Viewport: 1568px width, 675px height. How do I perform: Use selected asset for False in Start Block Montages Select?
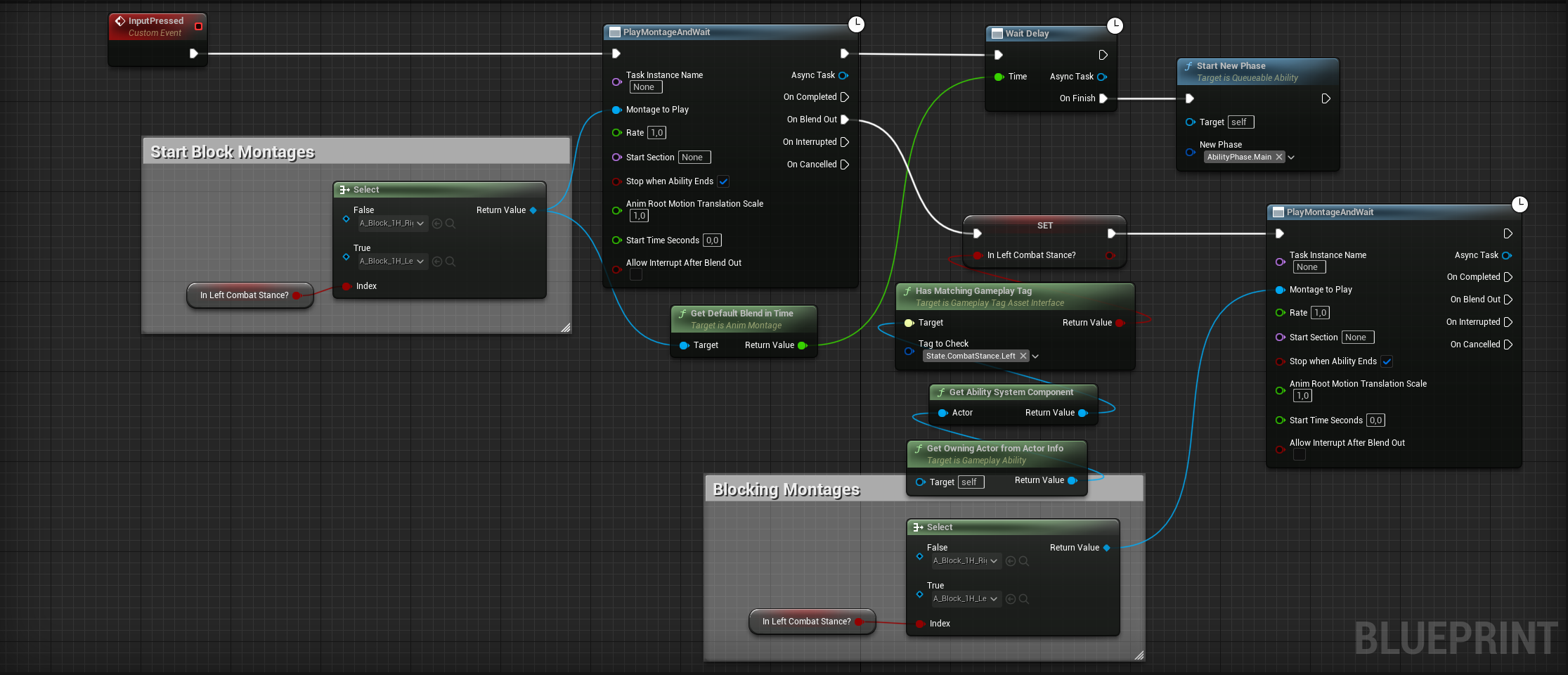coord(437,224)
